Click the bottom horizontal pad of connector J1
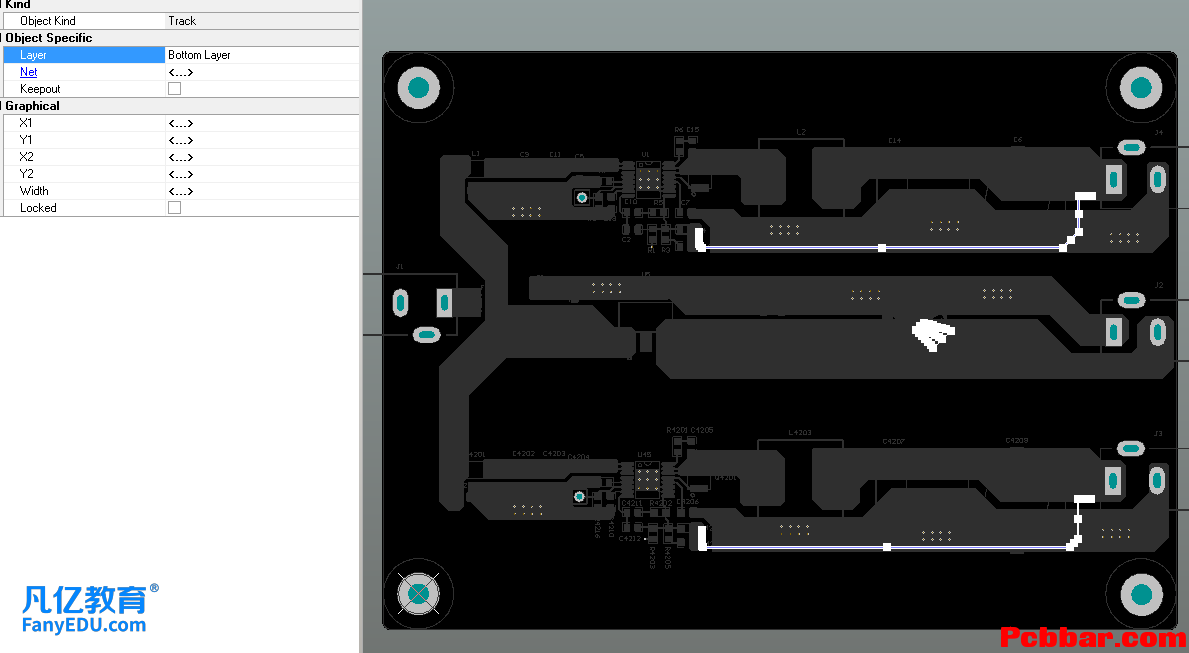Viewport: 1189px width, 653px height. pyautogui.click(x=426, y=334)
